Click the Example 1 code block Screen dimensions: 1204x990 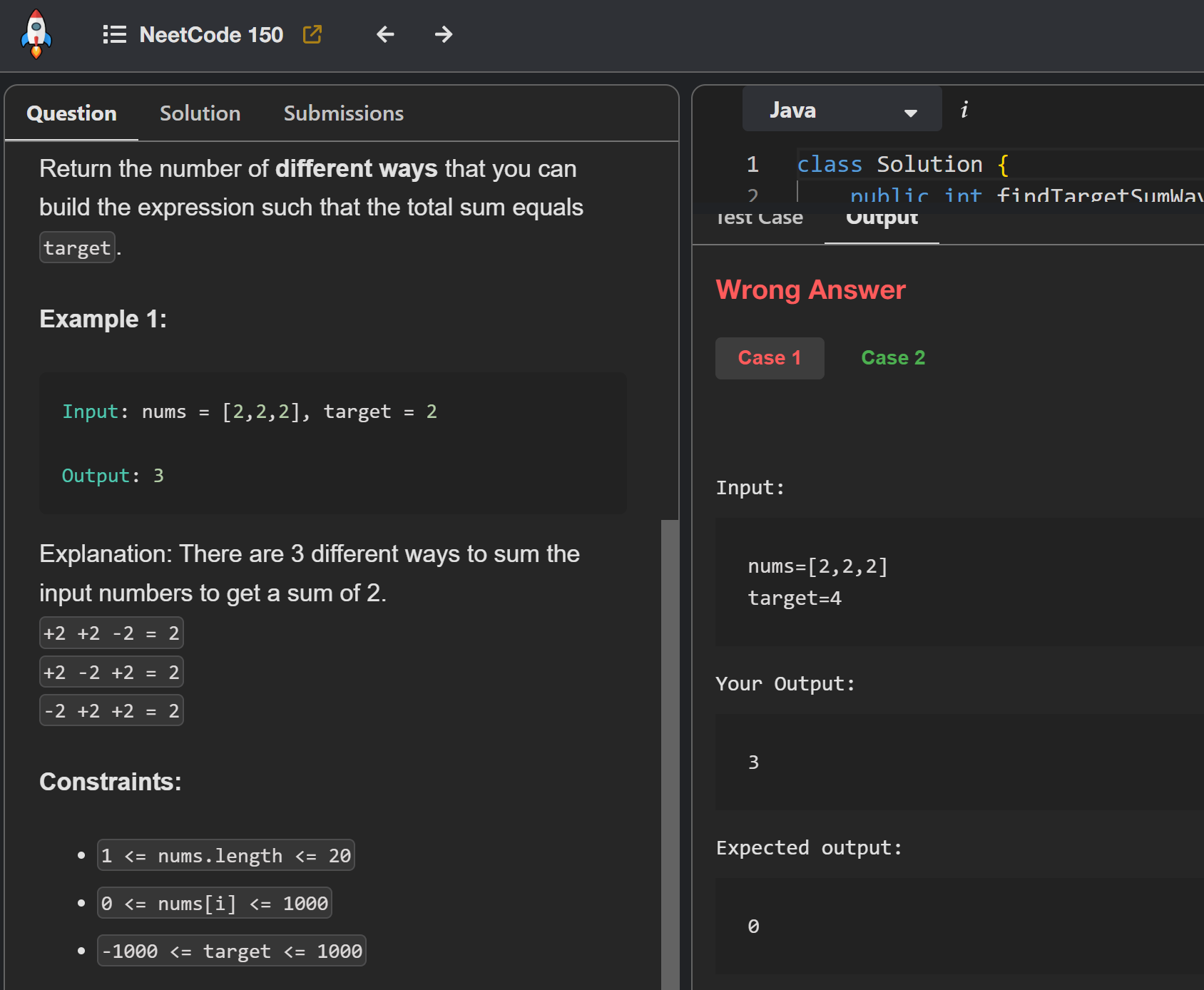(332, 443)
